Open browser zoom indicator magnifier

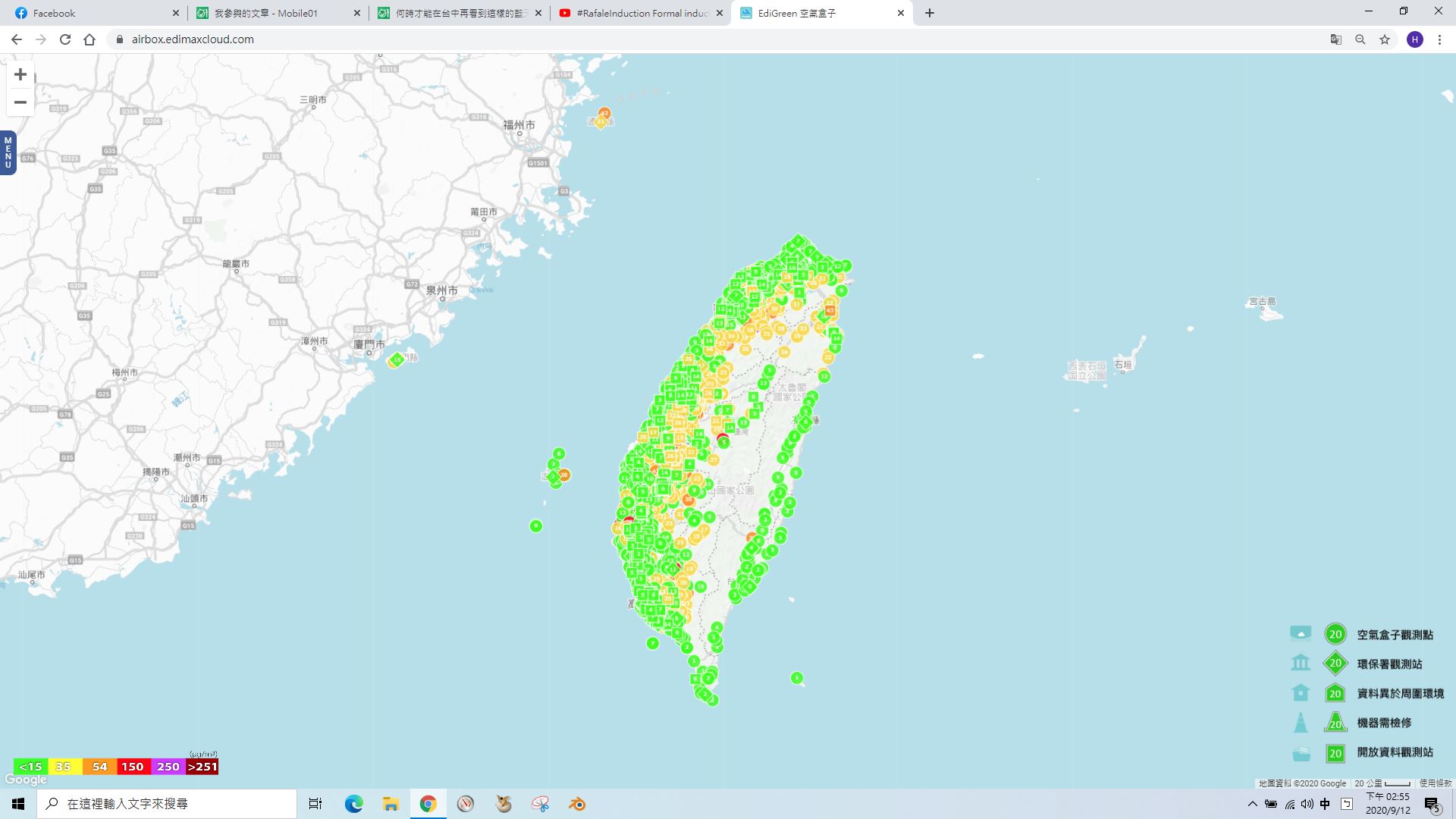coord(1360,39)
